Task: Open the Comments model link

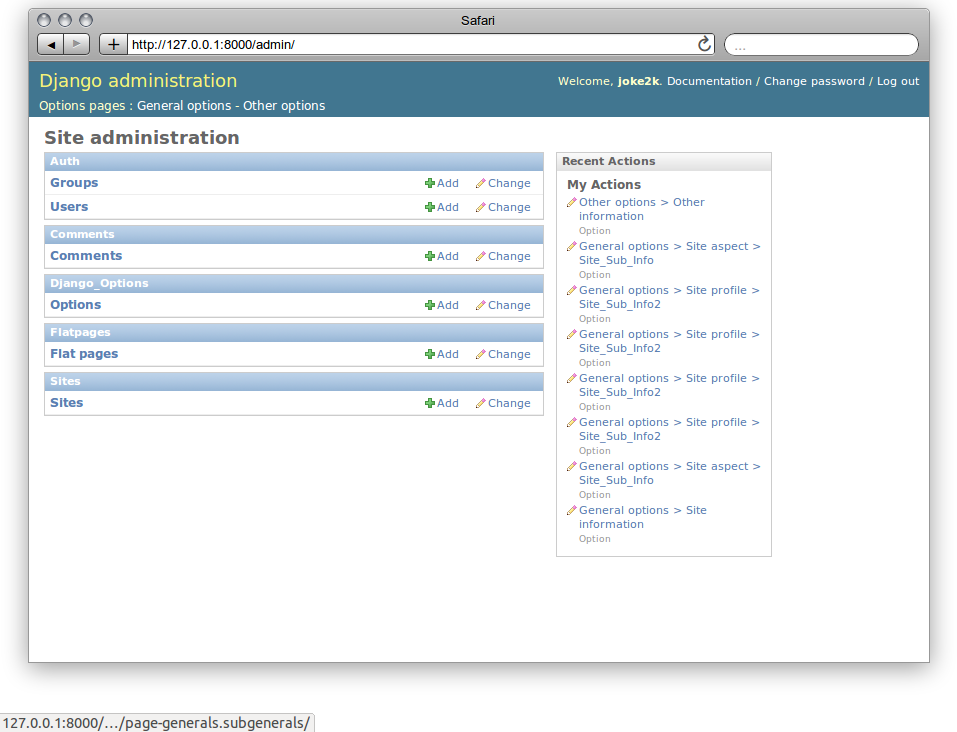Action: [86, 256]
